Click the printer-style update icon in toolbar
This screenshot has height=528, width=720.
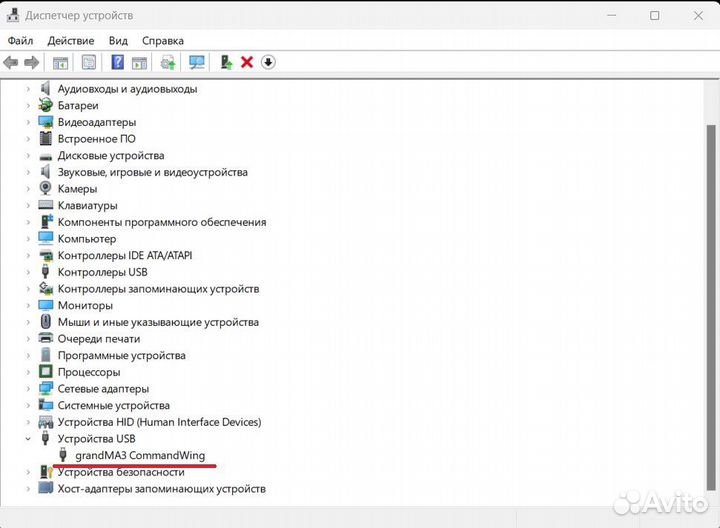(x=168, y=62)
